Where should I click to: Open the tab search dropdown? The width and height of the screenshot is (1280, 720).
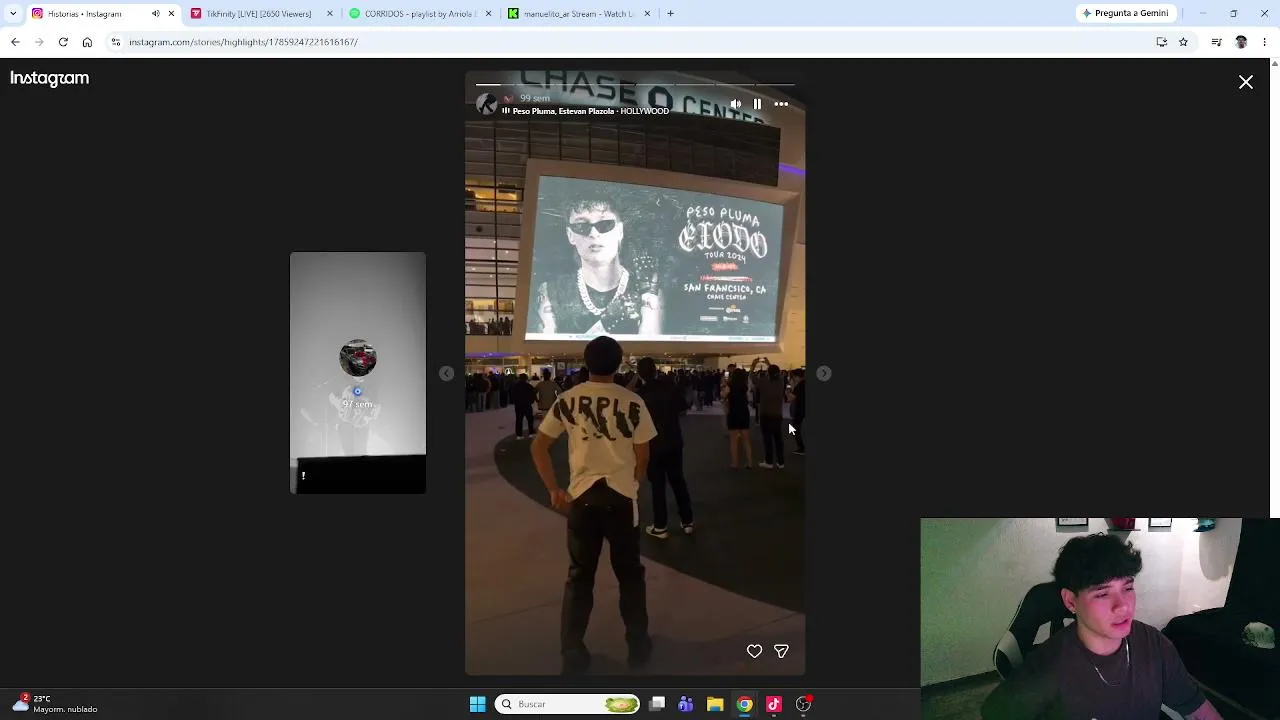[13, 14]
